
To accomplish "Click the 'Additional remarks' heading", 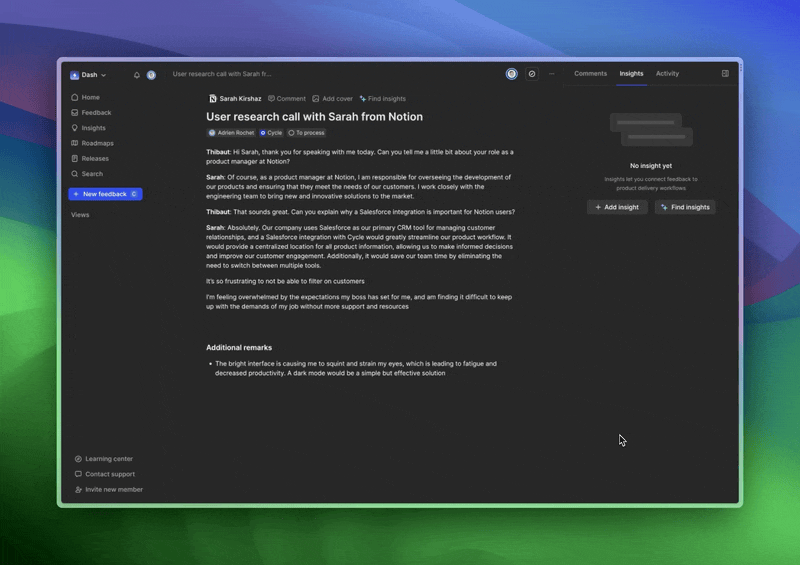I will coord(239,348).
